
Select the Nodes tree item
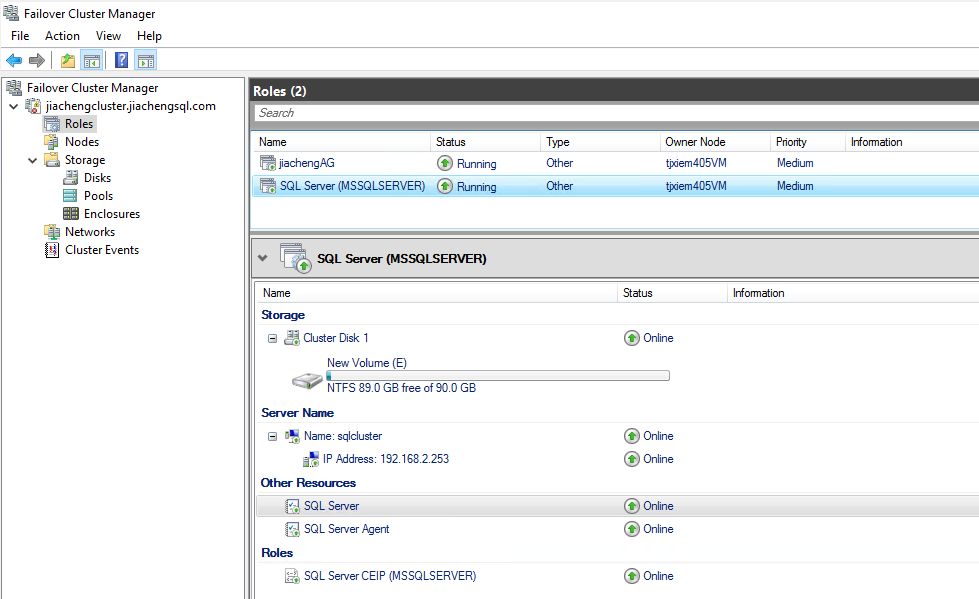tap(81, 142)
